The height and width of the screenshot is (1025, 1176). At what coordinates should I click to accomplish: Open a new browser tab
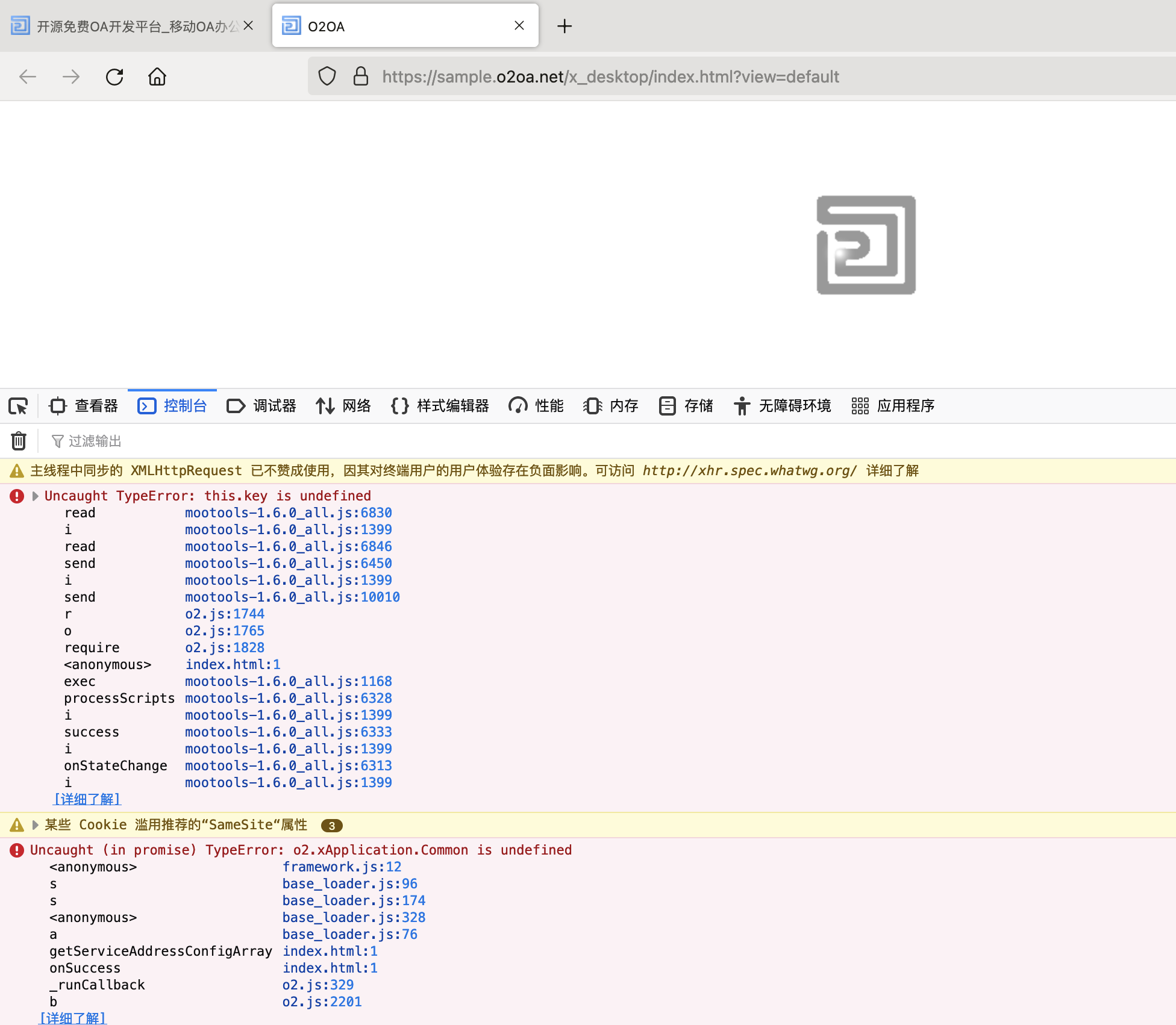[565, 26]
